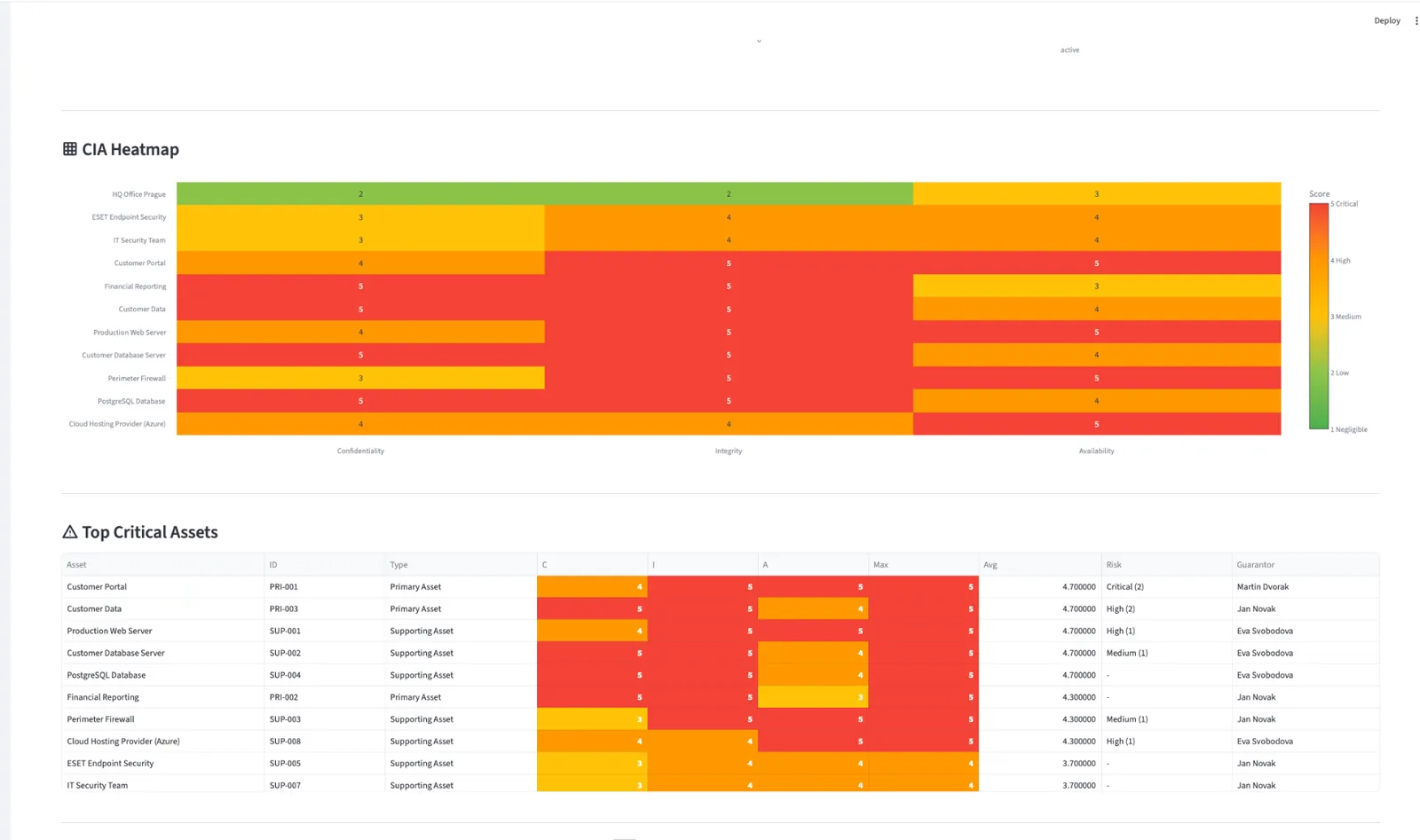Expand the small chevron at top center
This screenshot has height=840, width=1420.
coord(759,41)
